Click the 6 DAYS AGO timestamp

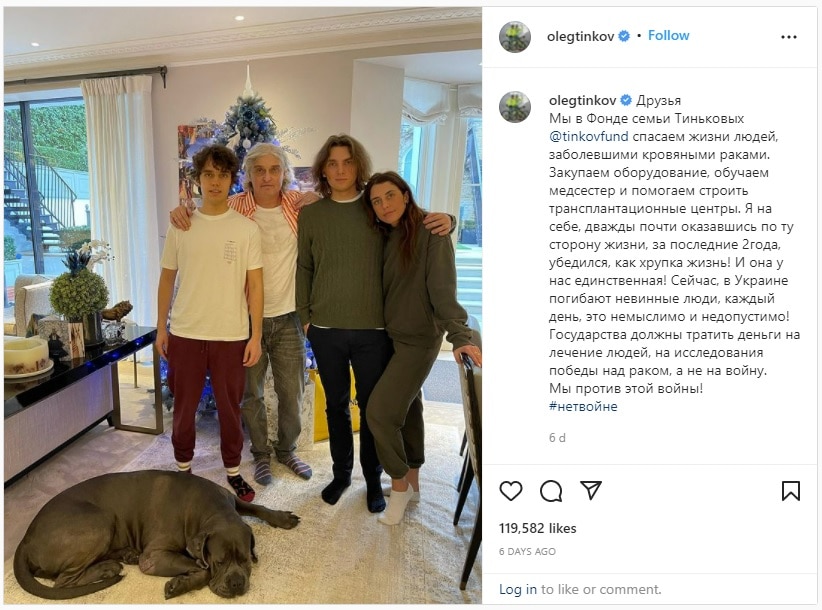pos(527,551)
